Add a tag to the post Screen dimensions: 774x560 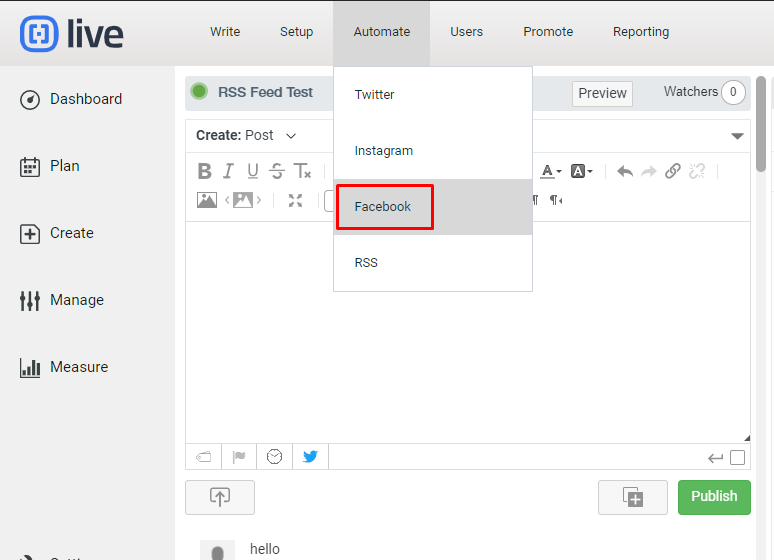[x=204, y=457]
